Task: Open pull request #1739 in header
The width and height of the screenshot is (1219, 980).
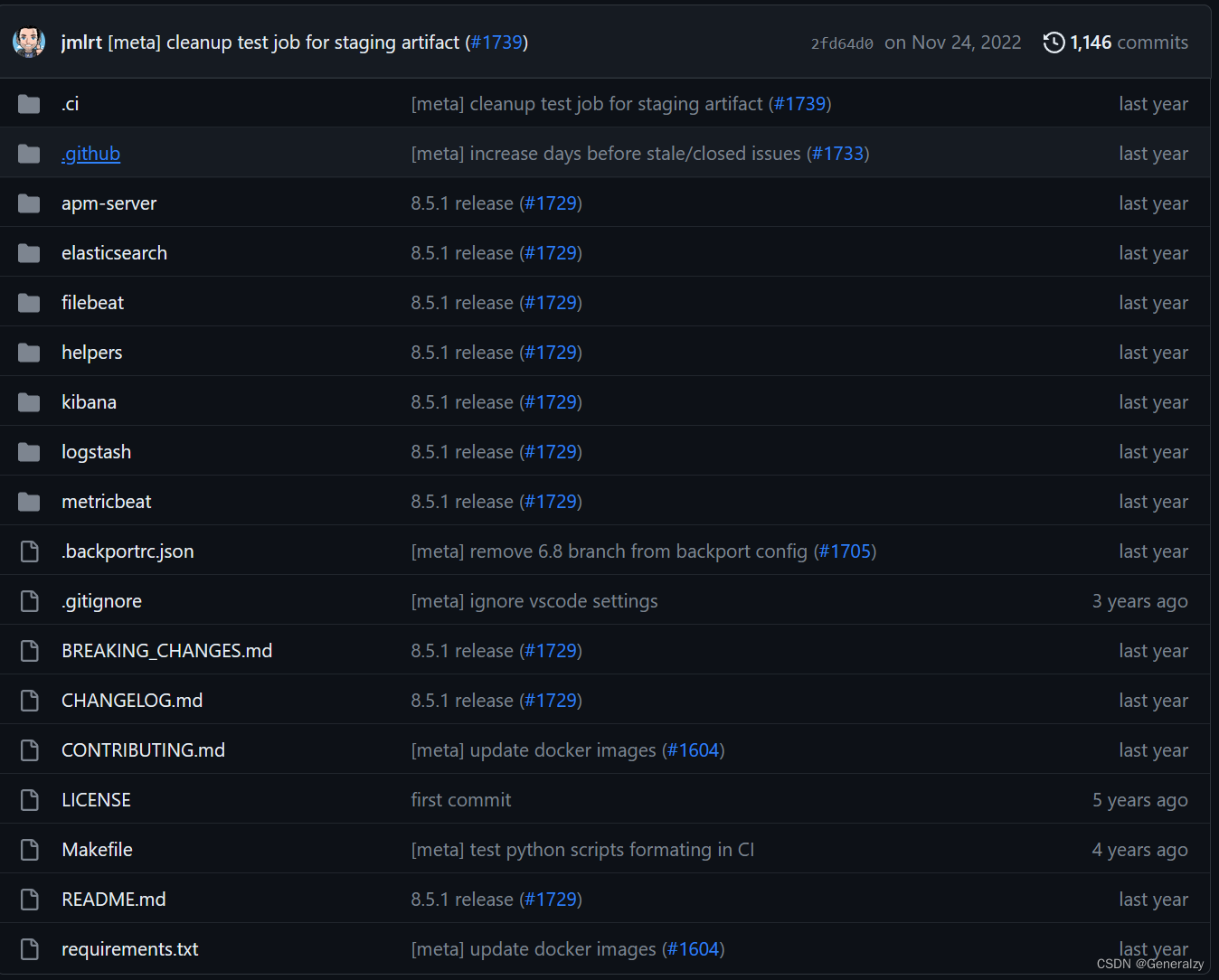Action: [x=496, y=42]
